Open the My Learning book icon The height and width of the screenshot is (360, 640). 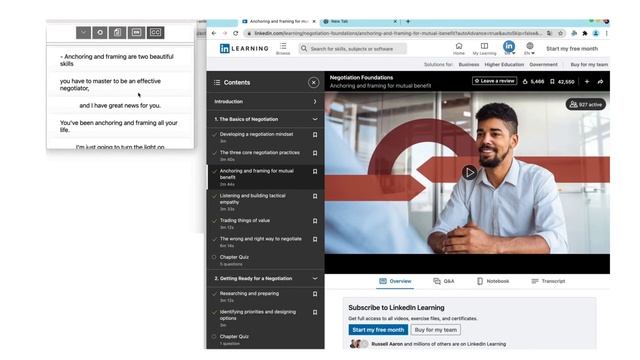pyautogui.click(x=484, y=46)
